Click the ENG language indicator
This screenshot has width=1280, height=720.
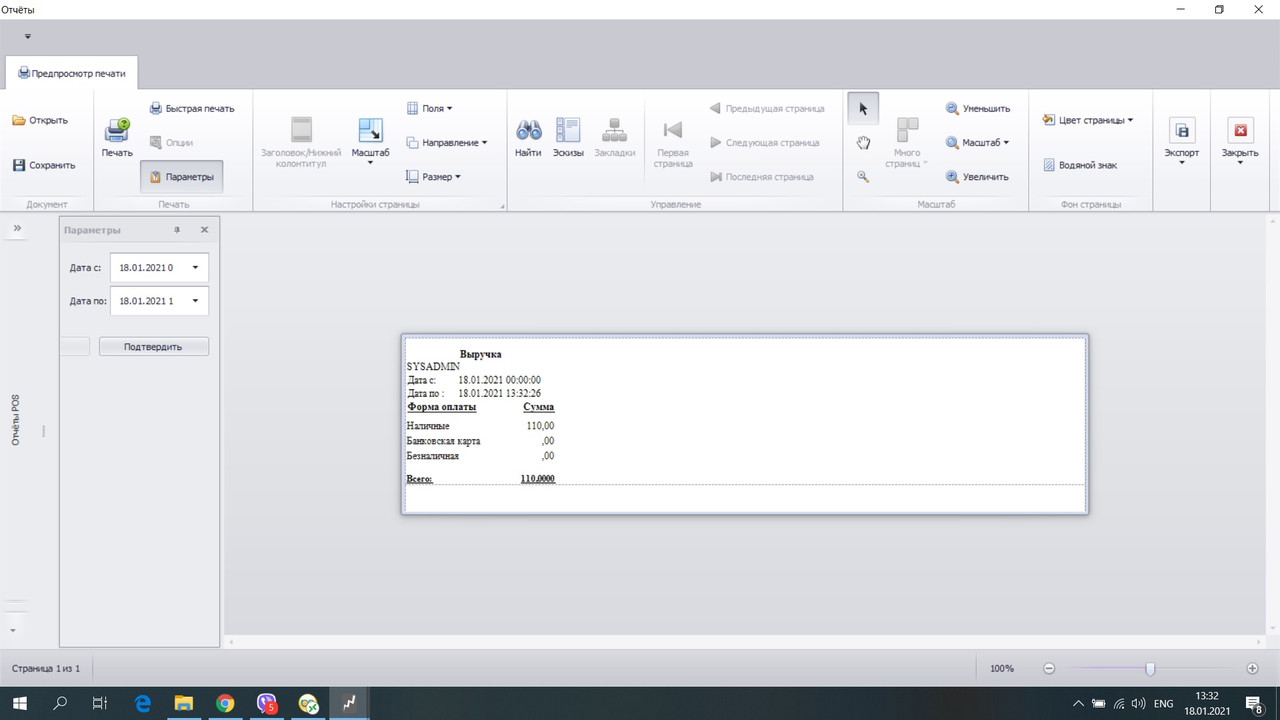tap(1163, 704)
